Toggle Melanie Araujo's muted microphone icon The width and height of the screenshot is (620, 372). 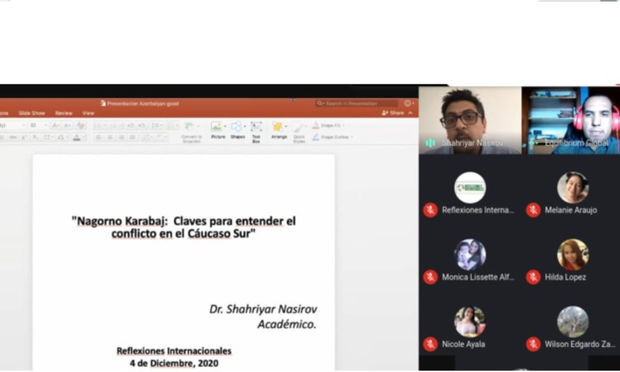coord(533,210)
